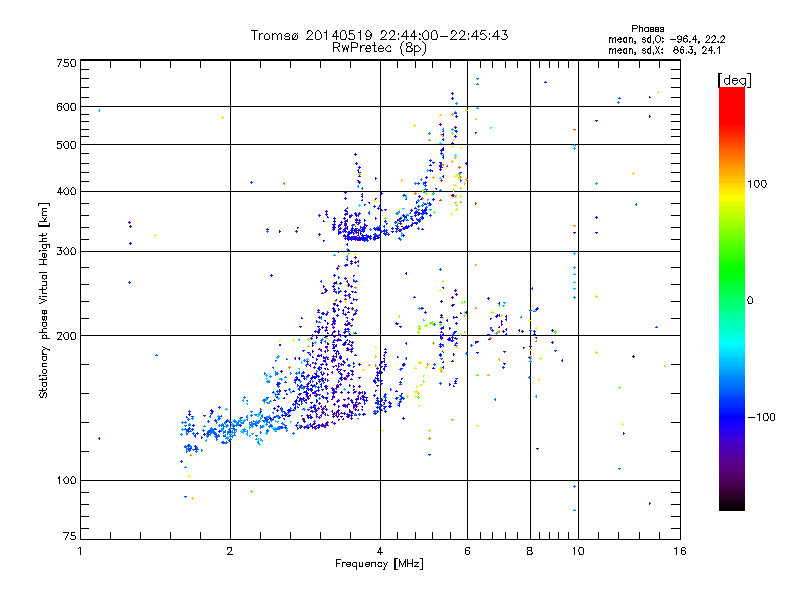Click the x-axis '1' tick label
The image size is (800, 600).
(80, 551)
